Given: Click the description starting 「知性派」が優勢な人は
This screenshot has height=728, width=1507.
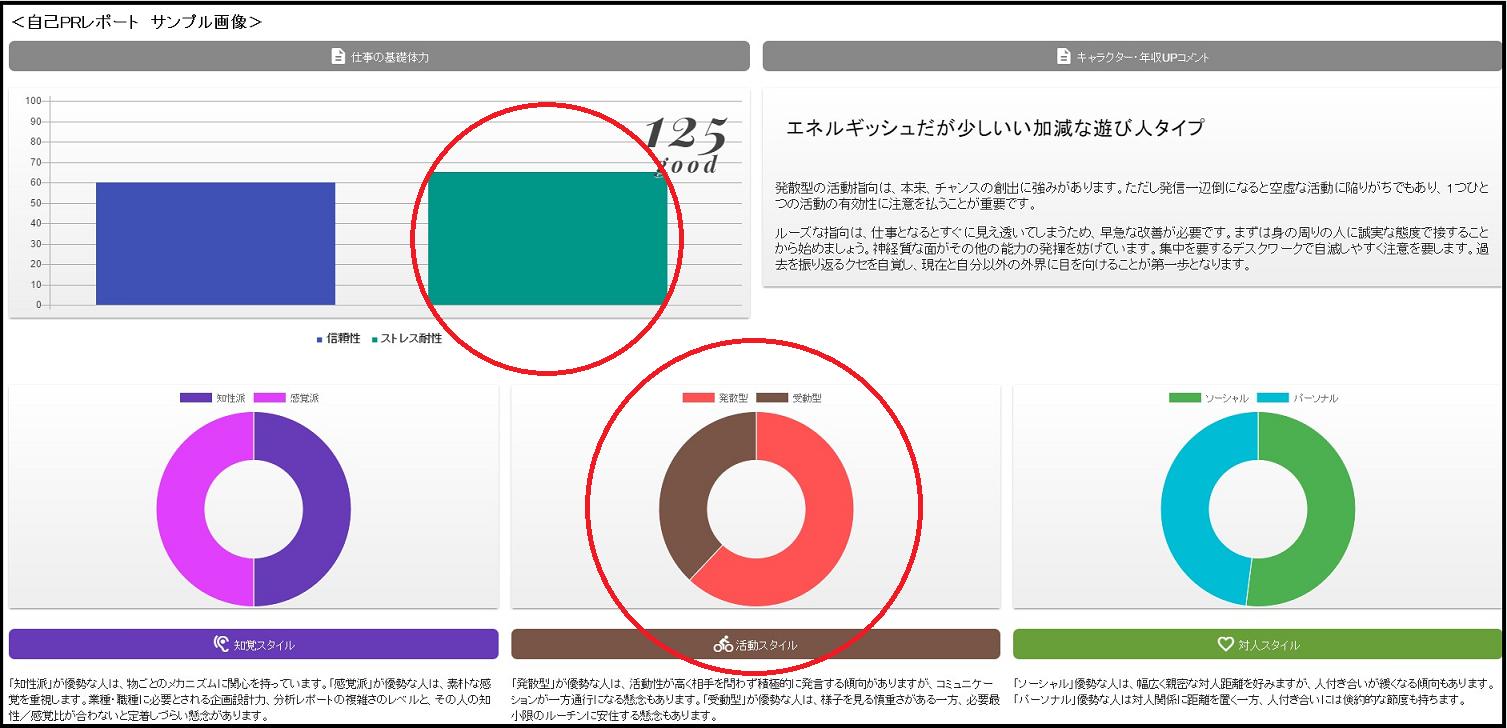Looking at the screenshot, I should coord(252,700).
